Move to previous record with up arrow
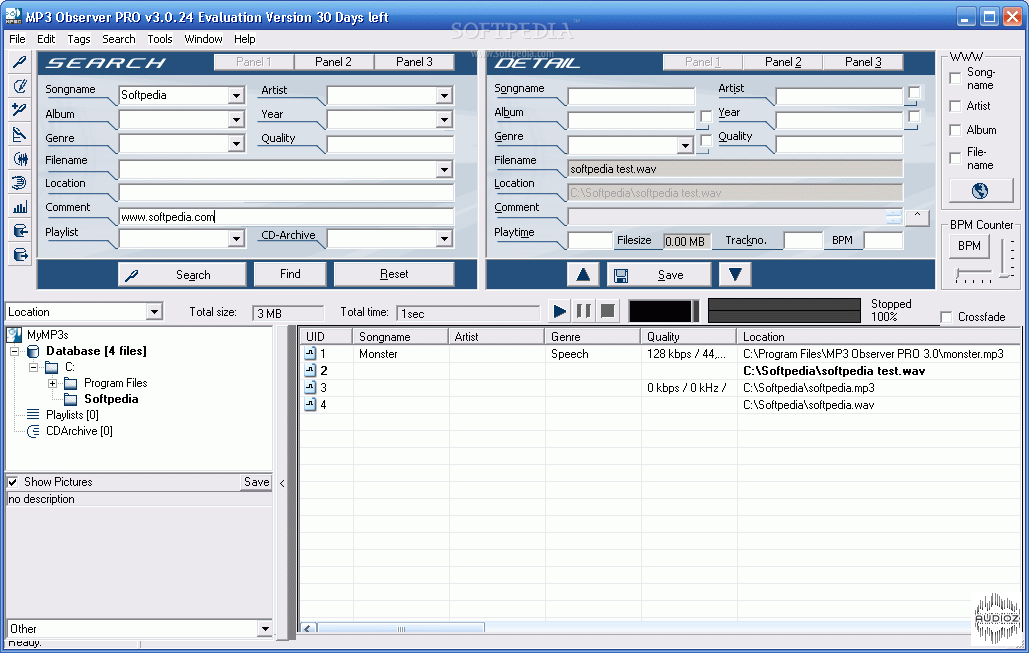 [583, 274]
